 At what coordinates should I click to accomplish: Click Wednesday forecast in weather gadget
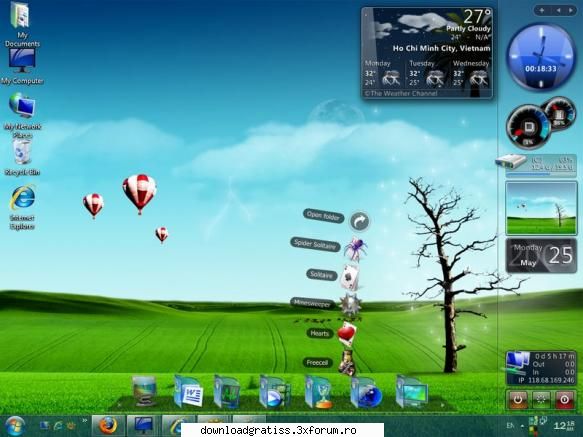coord(471,74)
